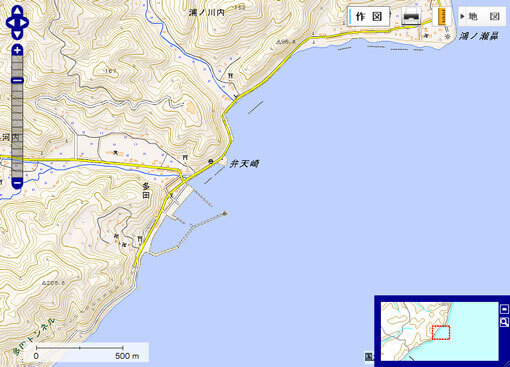Open the 作図 drawing tools panel
This screenshot has height=367, width=510.
coord(368,16)
